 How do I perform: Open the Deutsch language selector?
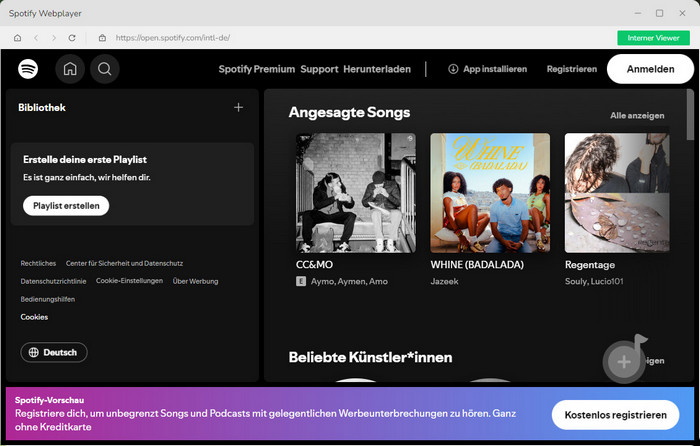pyautogui.click(x=54, y=352)
